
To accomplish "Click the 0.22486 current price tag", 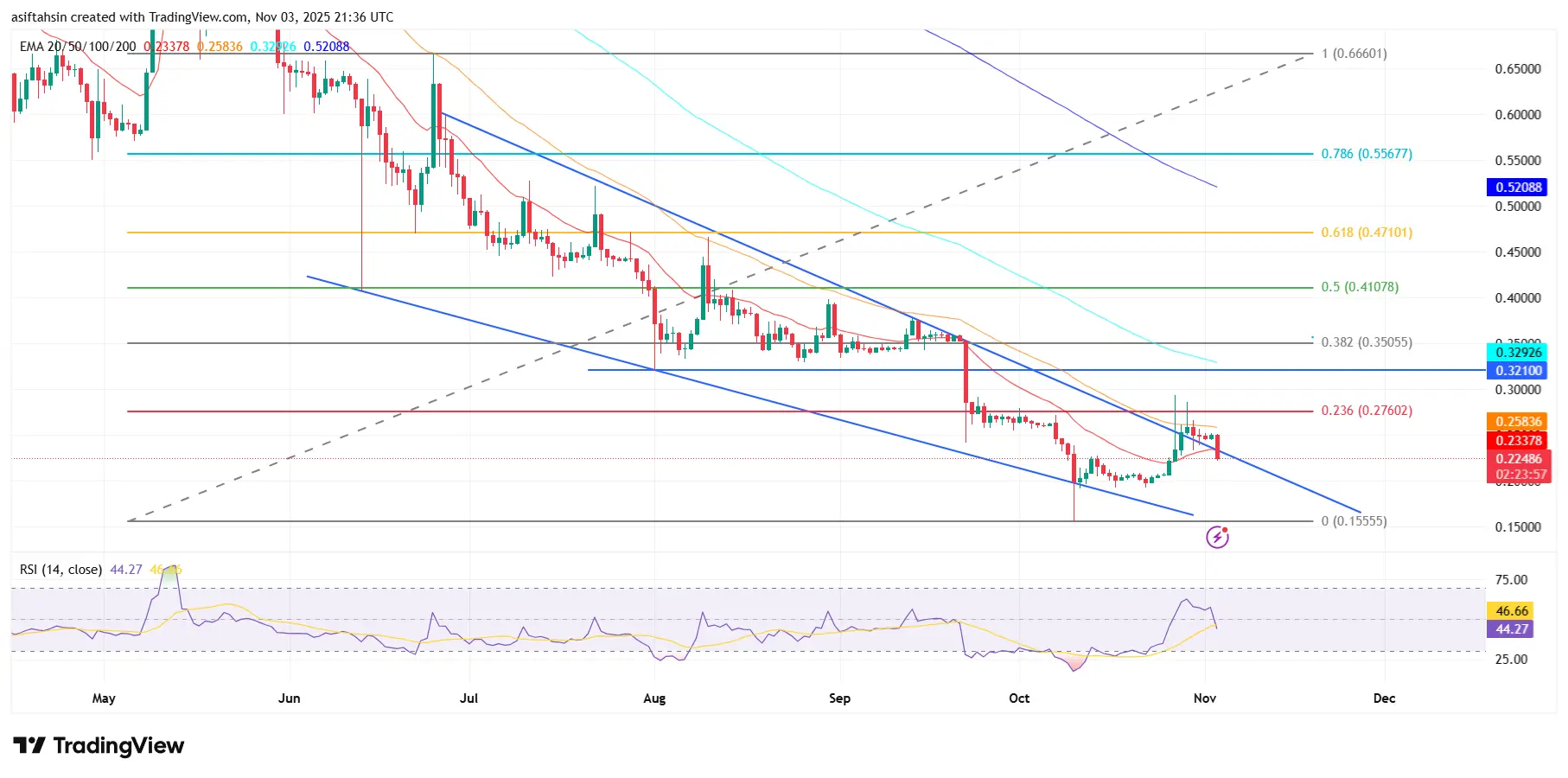I will (1518, 459).
